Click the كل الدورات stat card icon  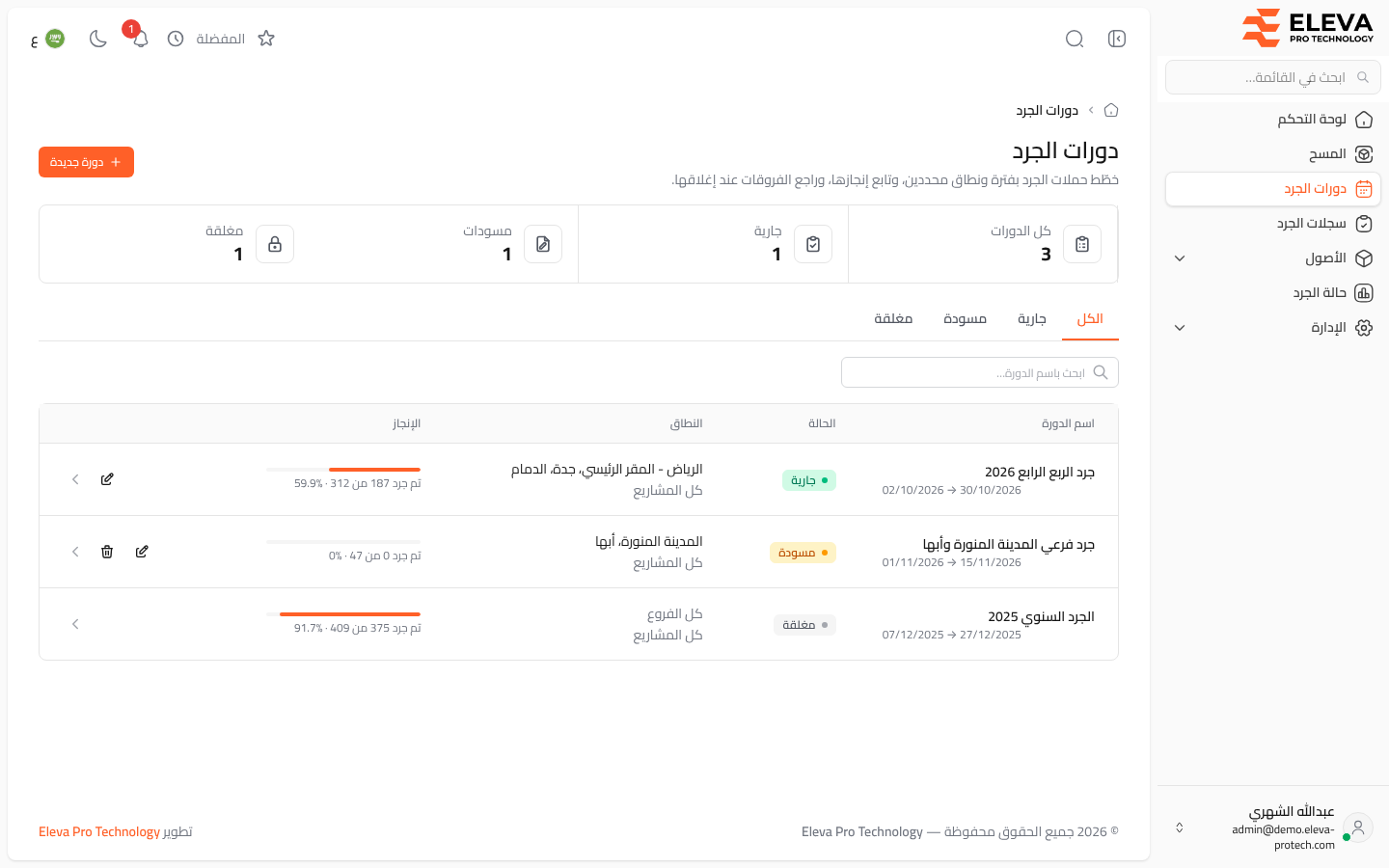coord(1082,244)
